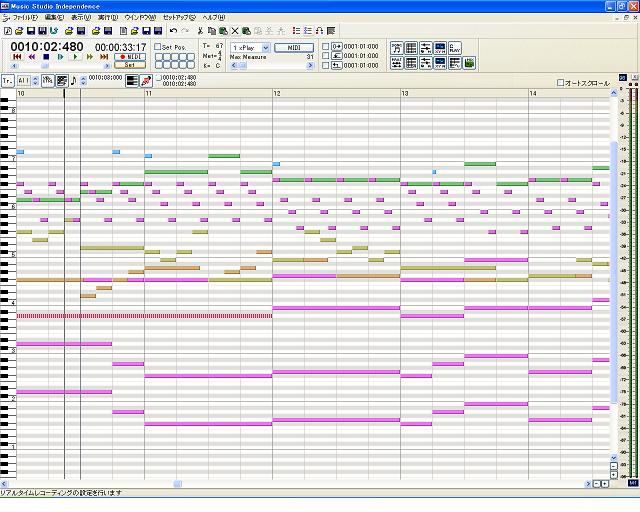
Task: Click the purple rewind button
Action: pos(31,57)
